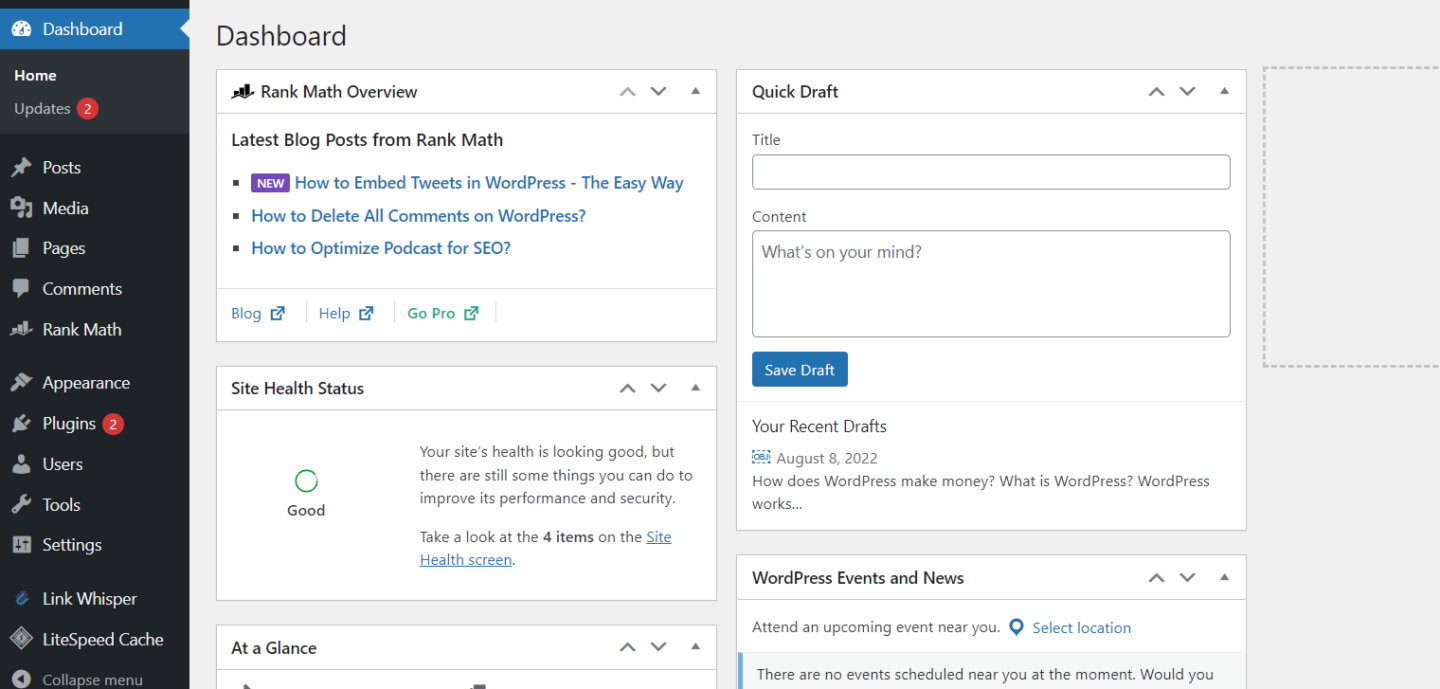
Task: Click the Good site health circle indicator
Action: click(306, 481)
